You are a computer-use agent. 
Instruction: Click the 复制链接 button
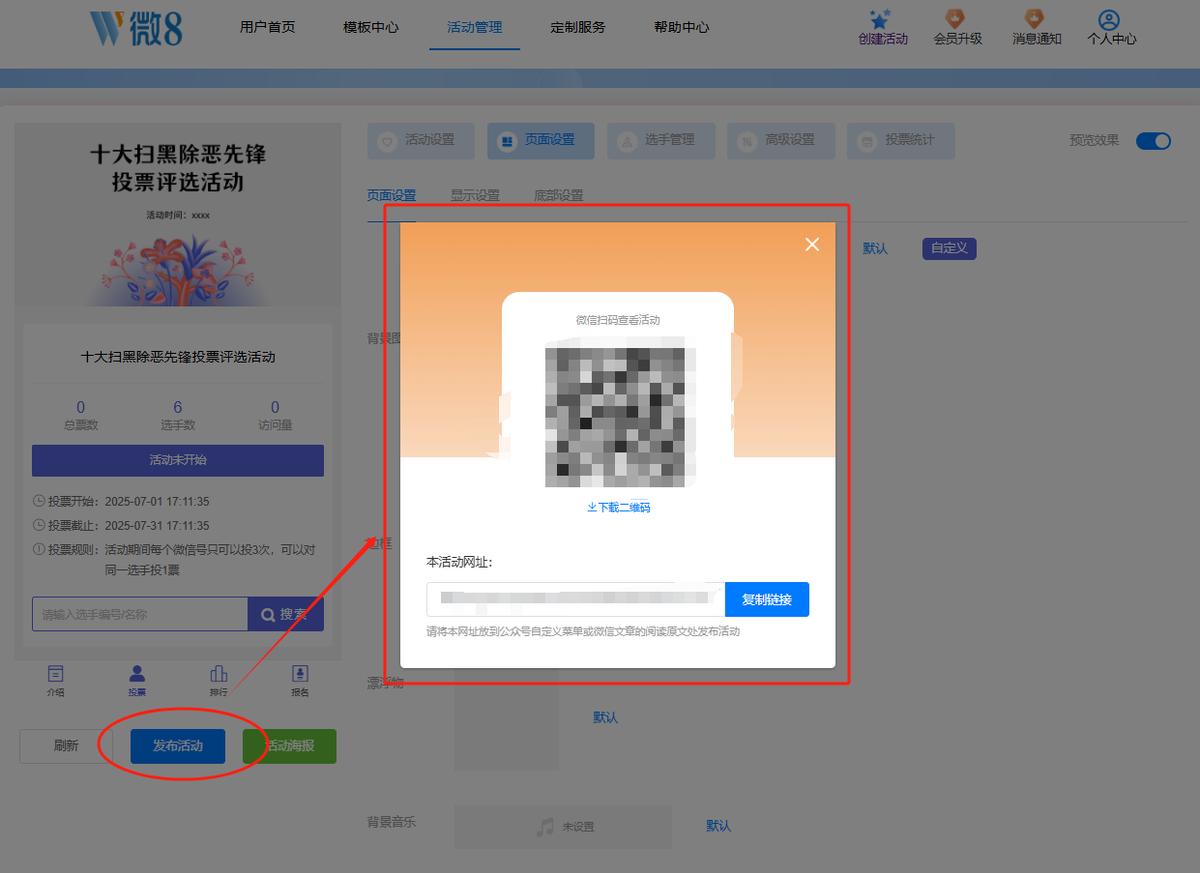(767, 600)
